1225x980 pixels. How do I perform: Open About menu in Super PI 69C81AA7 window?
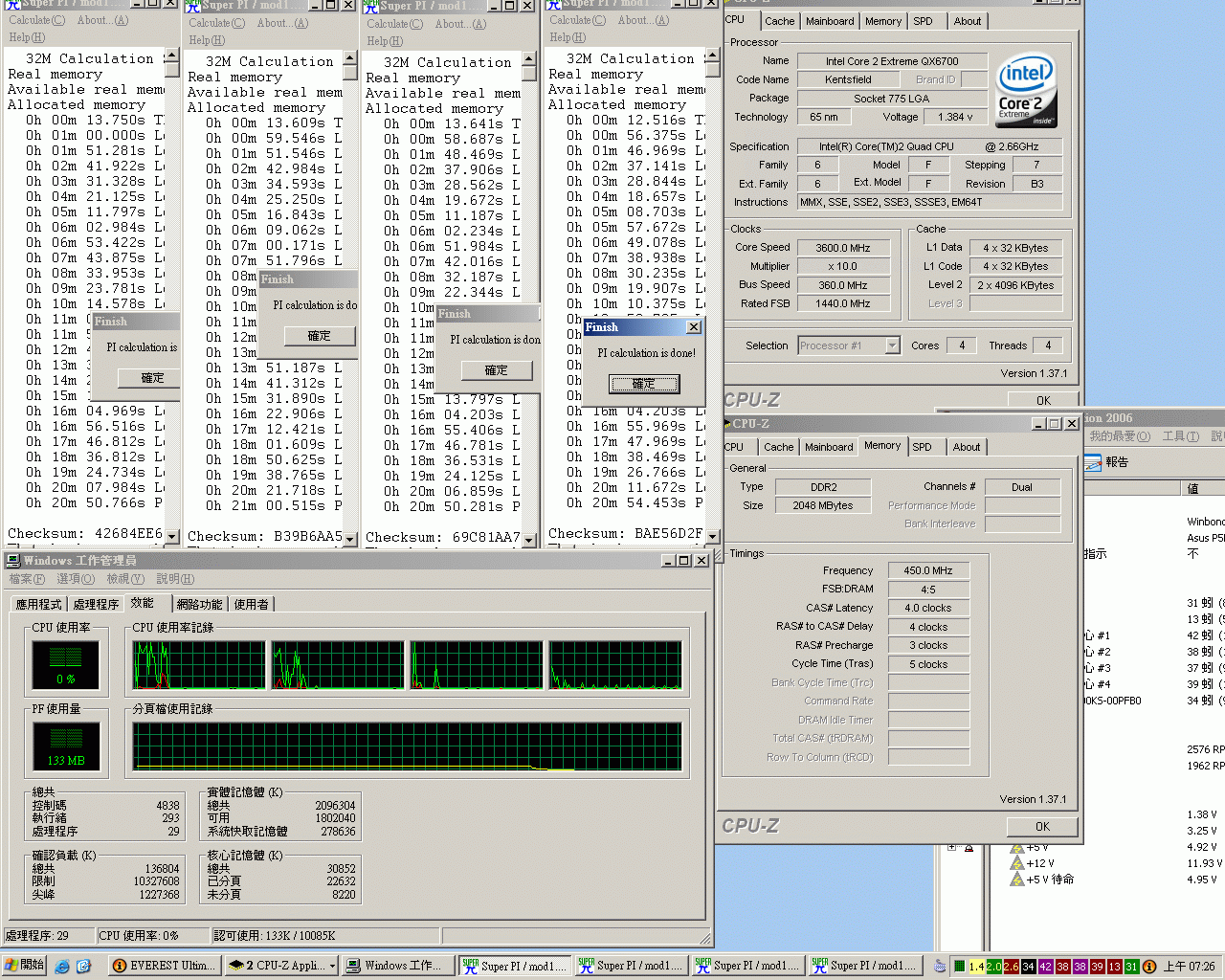pos(460,24)
